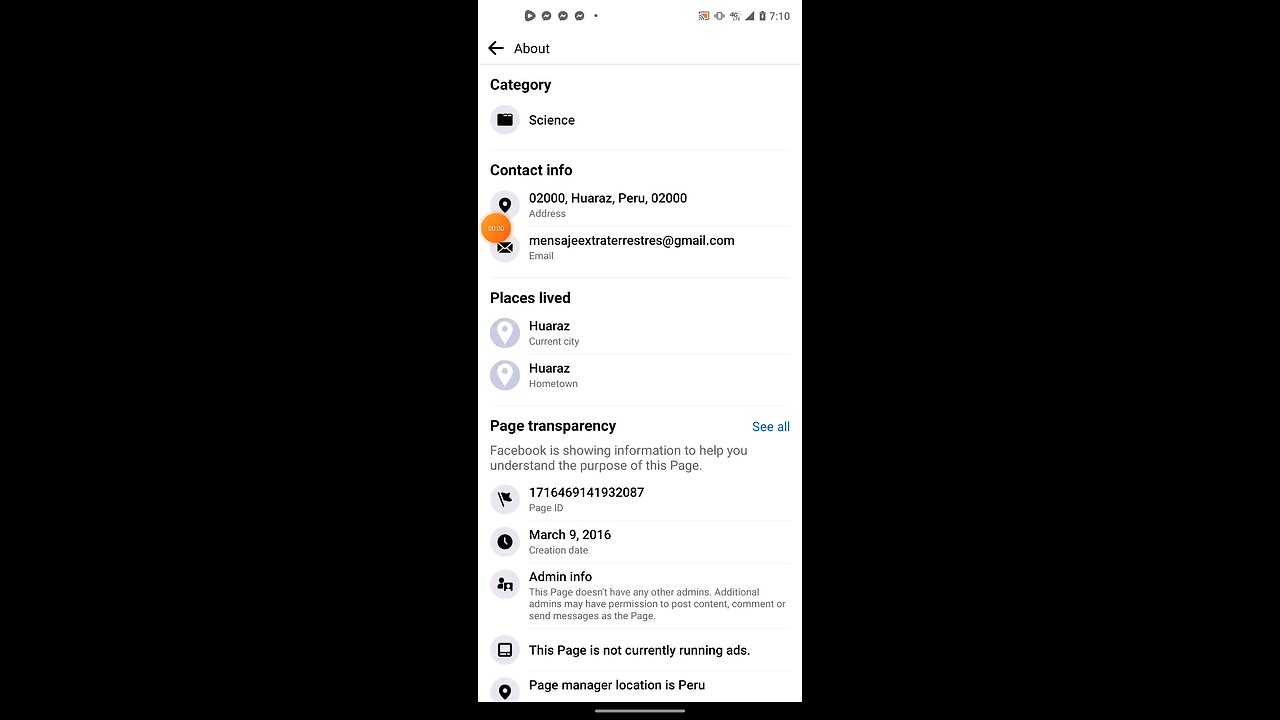Image resolution: width=1280 pixels, height=720 pixels.
Task: Tap the email envelope icon
Action: click(x=505, y=248)
